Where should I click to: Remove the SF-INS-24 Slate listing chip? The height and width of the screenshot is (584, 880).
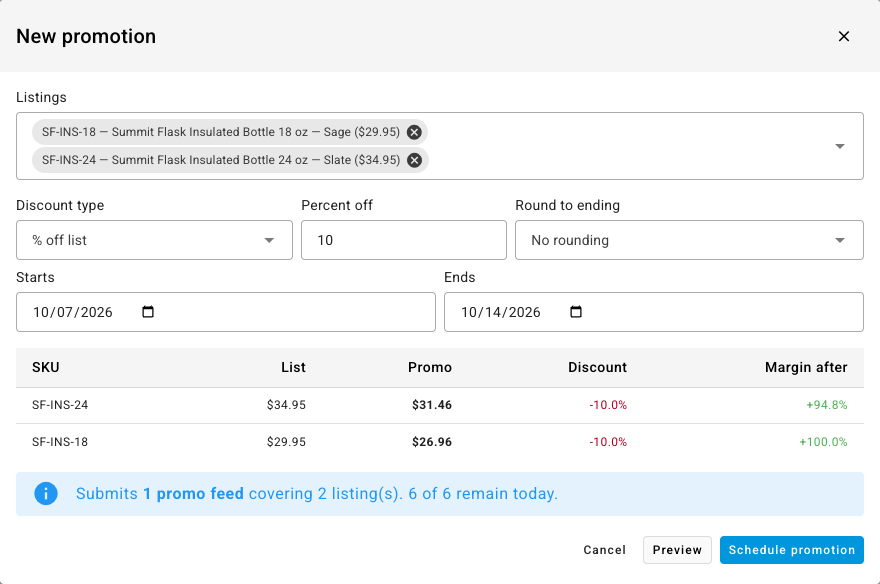click(x=414, y=160)
